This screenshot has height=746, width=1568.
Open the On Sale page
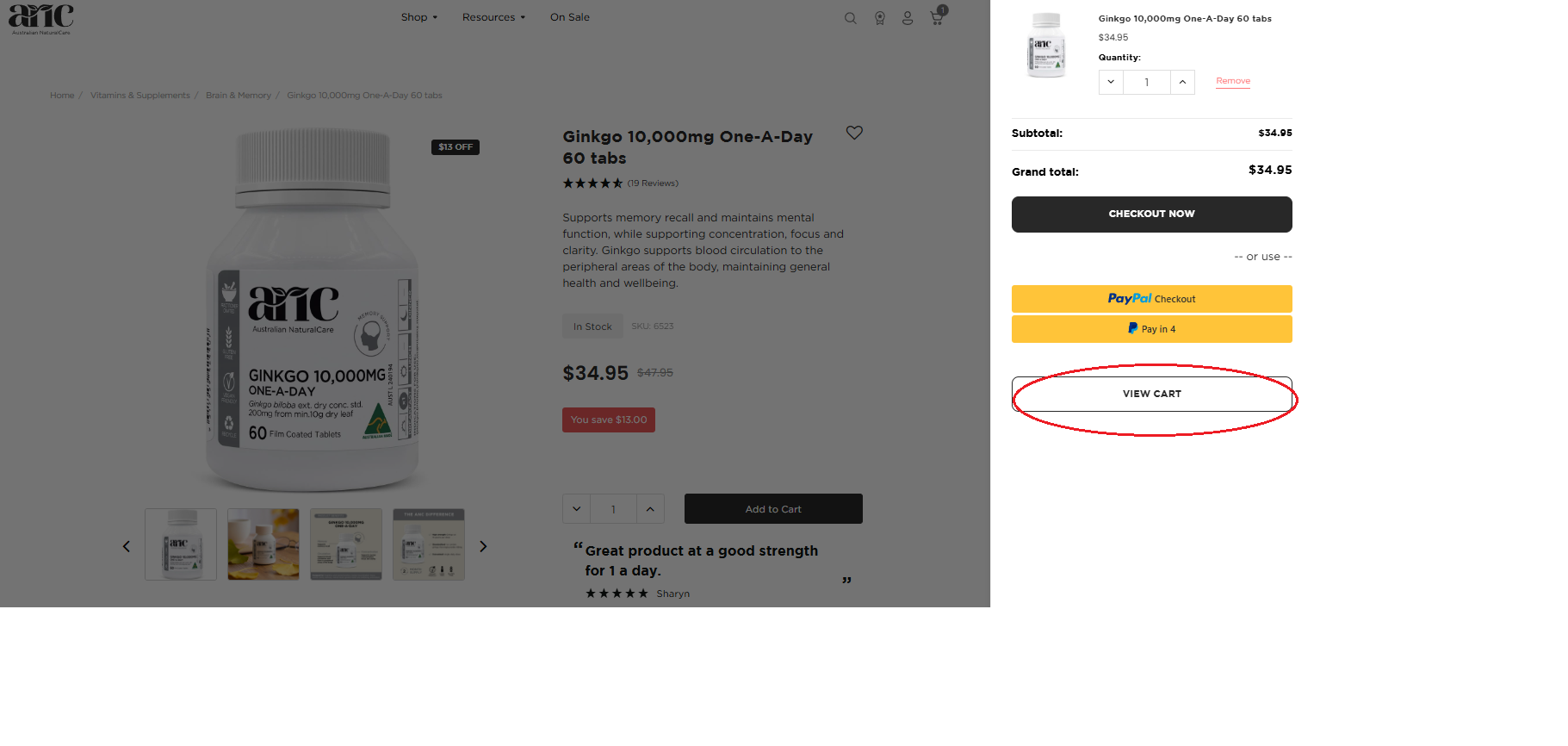[x=570, y=17]
